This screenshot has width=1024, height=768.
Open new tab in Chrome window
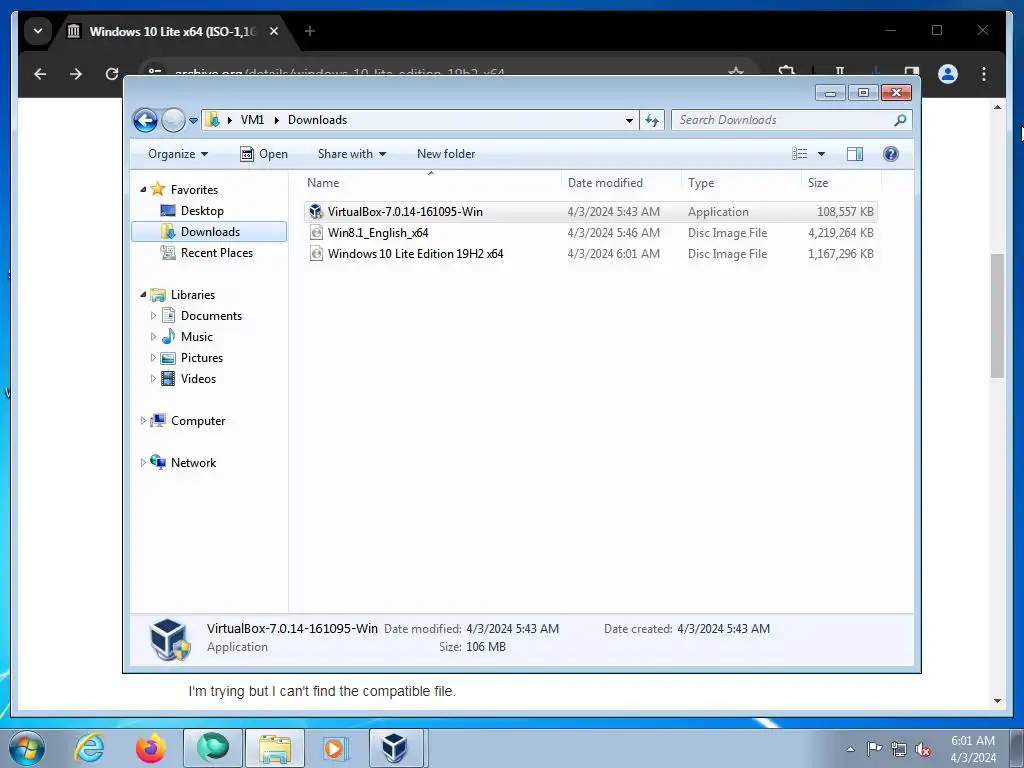click(x=310, y=31)
